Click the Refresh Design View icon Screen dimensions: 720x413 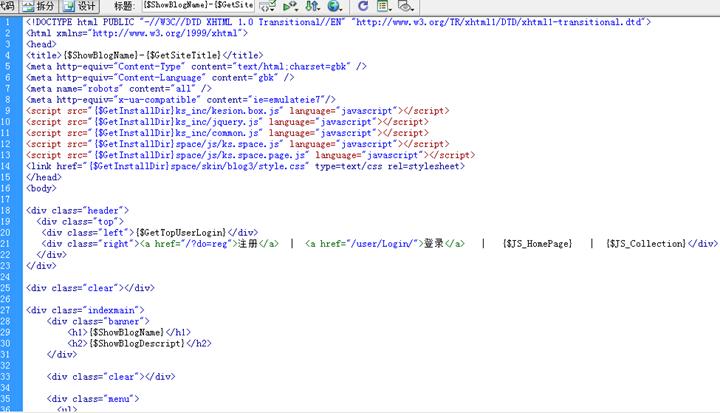pos(363,6)
